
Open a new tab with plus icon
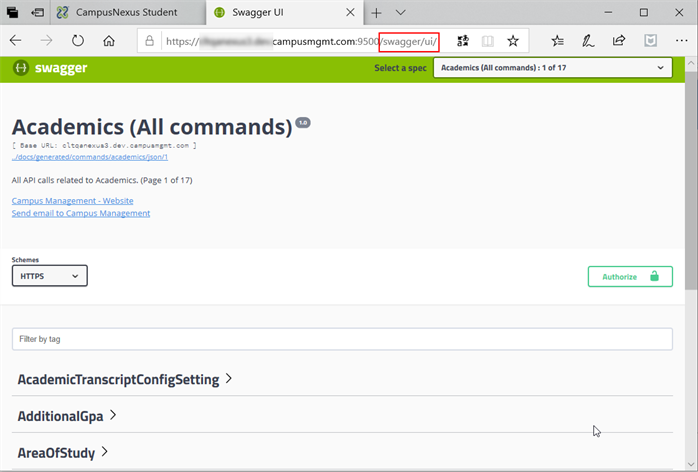(376, 13)
